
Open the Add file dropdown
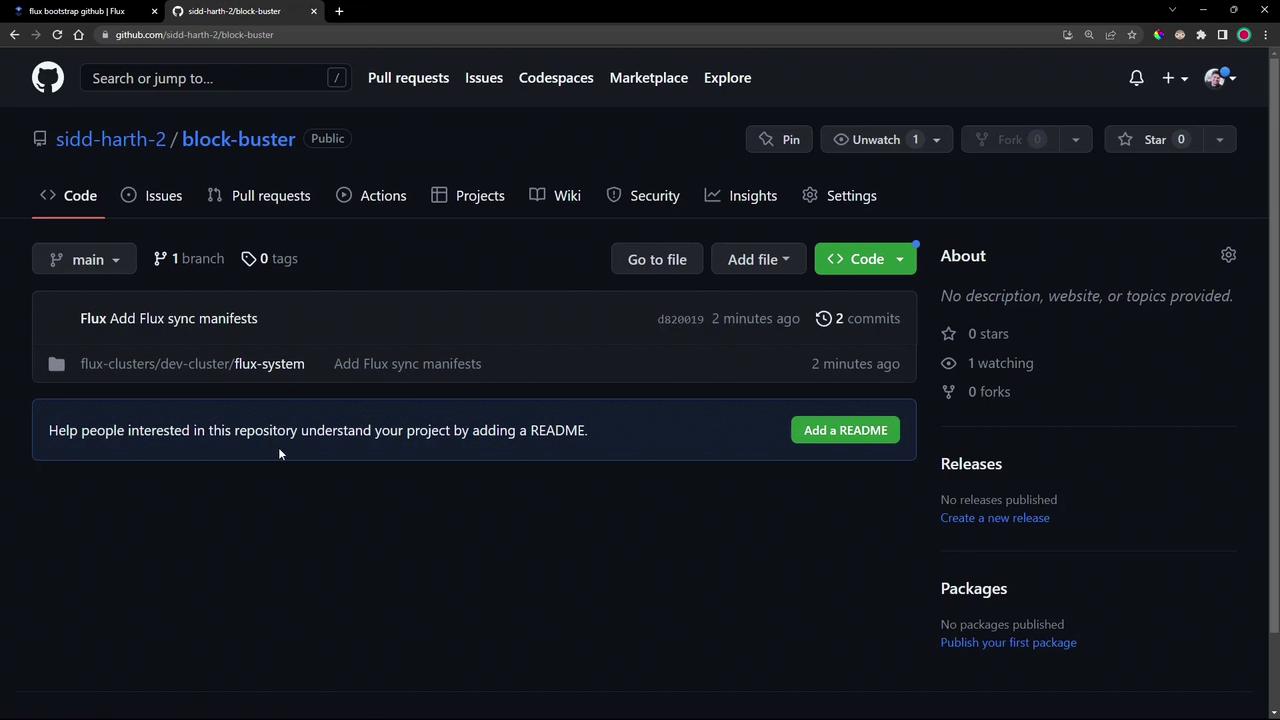[757, 260]
